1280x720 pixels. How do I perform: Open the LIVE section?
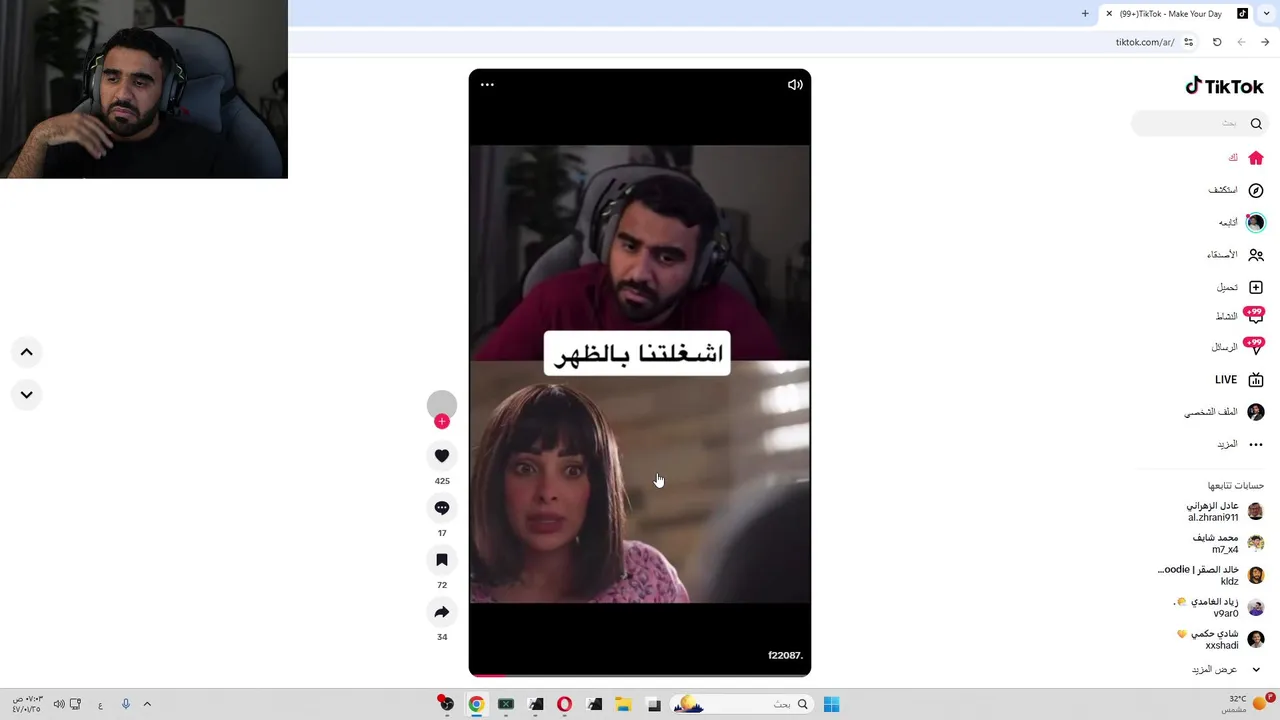1240,380
